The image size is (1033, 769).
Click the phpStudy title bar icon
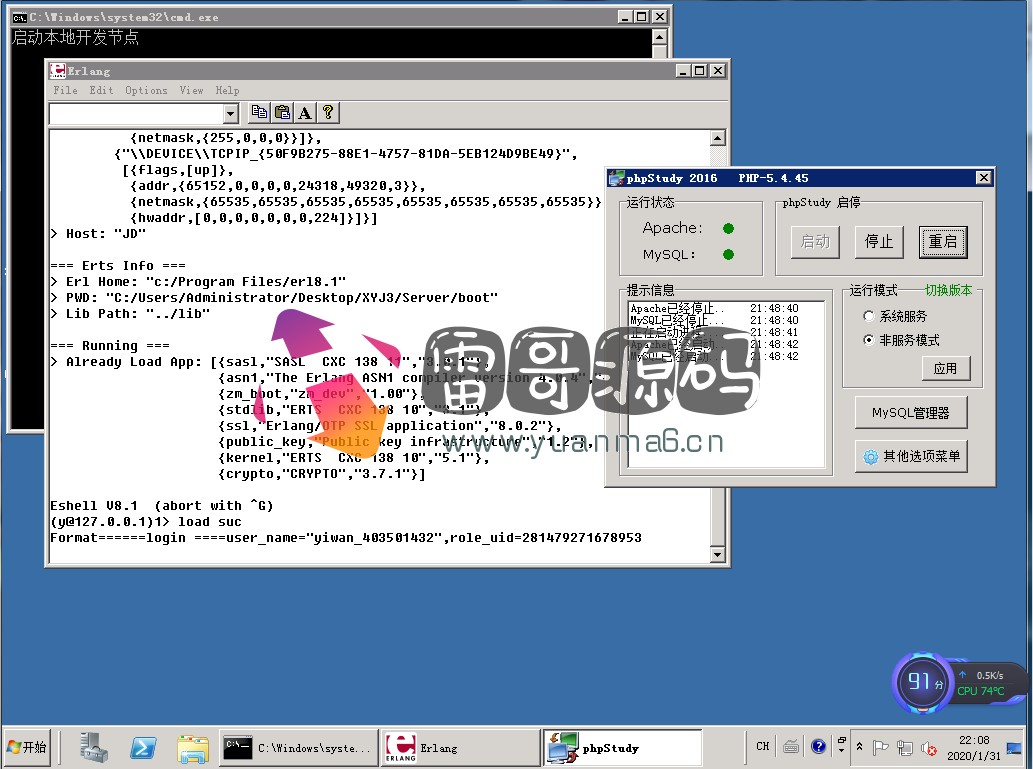(x=616, y=178)
